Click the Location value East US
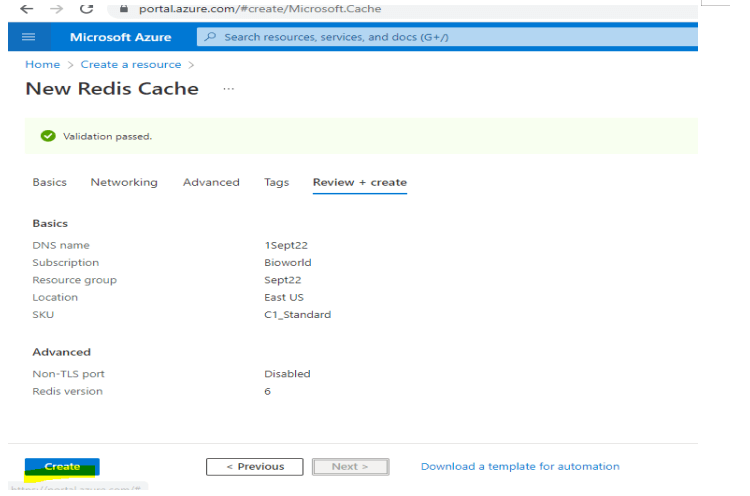 coord(284,298)
